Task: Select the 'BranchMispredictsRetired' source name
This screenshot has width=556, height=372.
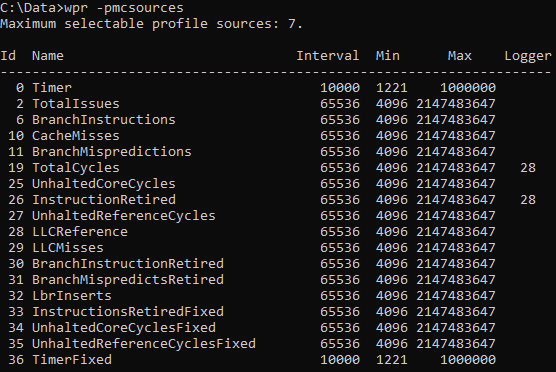Action: (128, 279)
